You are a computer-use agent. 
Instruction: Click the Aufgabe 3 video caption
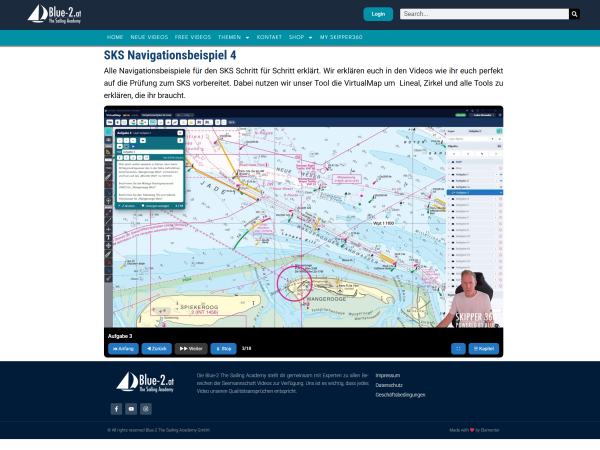click(120, 336)
